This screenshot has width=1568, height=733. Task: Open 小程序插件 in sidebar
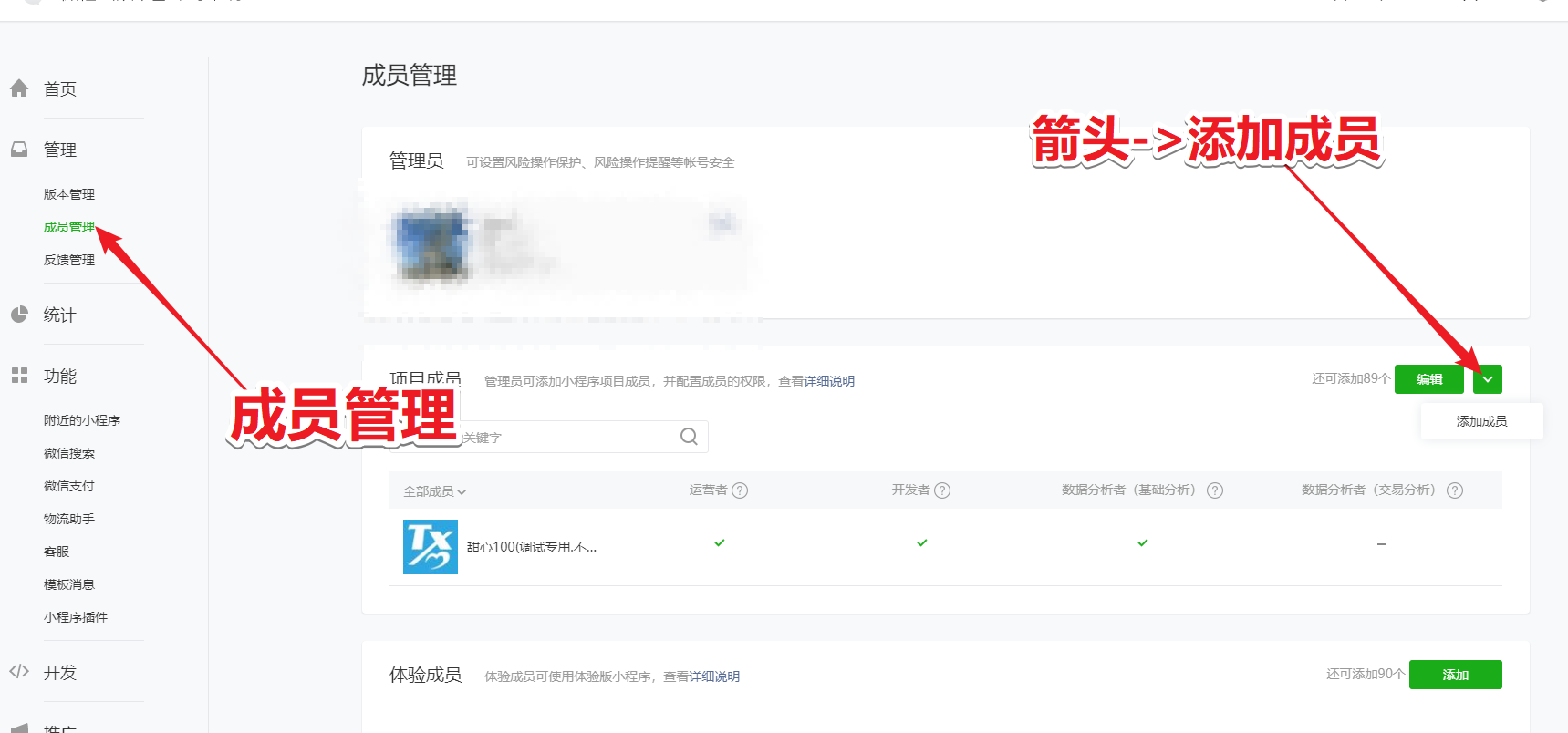[x=76, y=617]
